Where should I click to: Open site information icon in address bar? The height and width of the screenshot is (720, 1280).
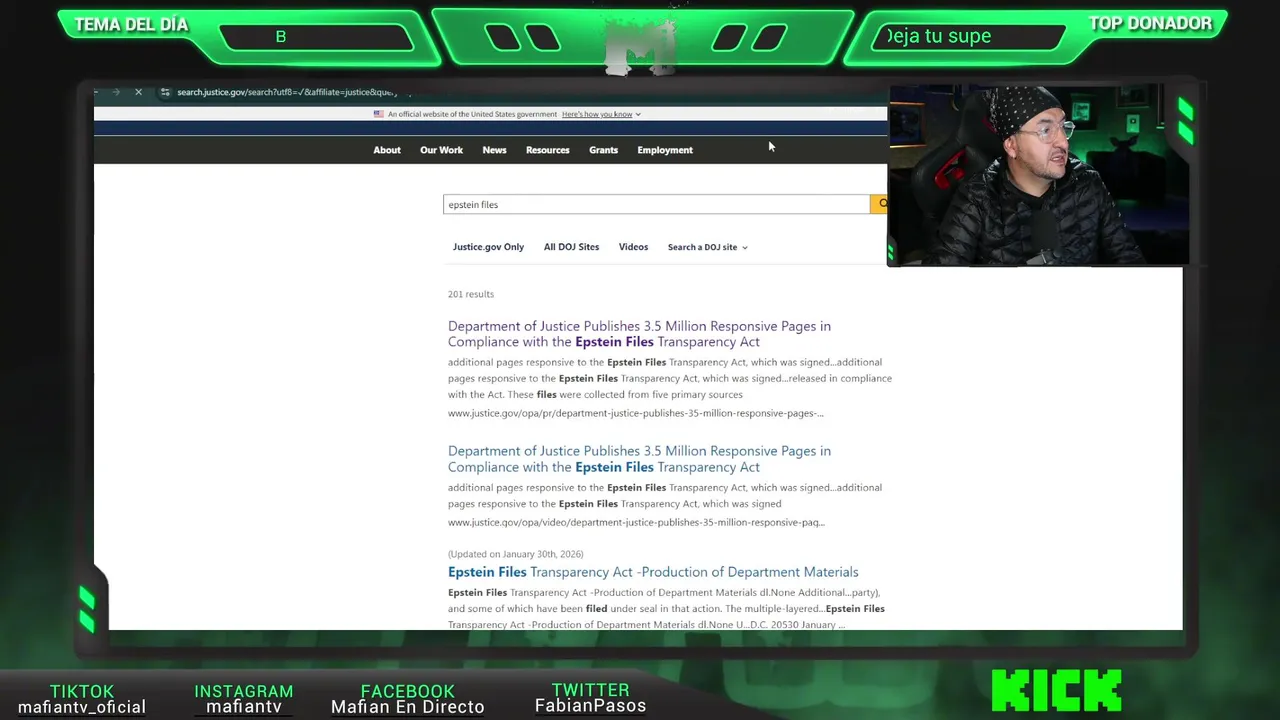click(165, 92)
